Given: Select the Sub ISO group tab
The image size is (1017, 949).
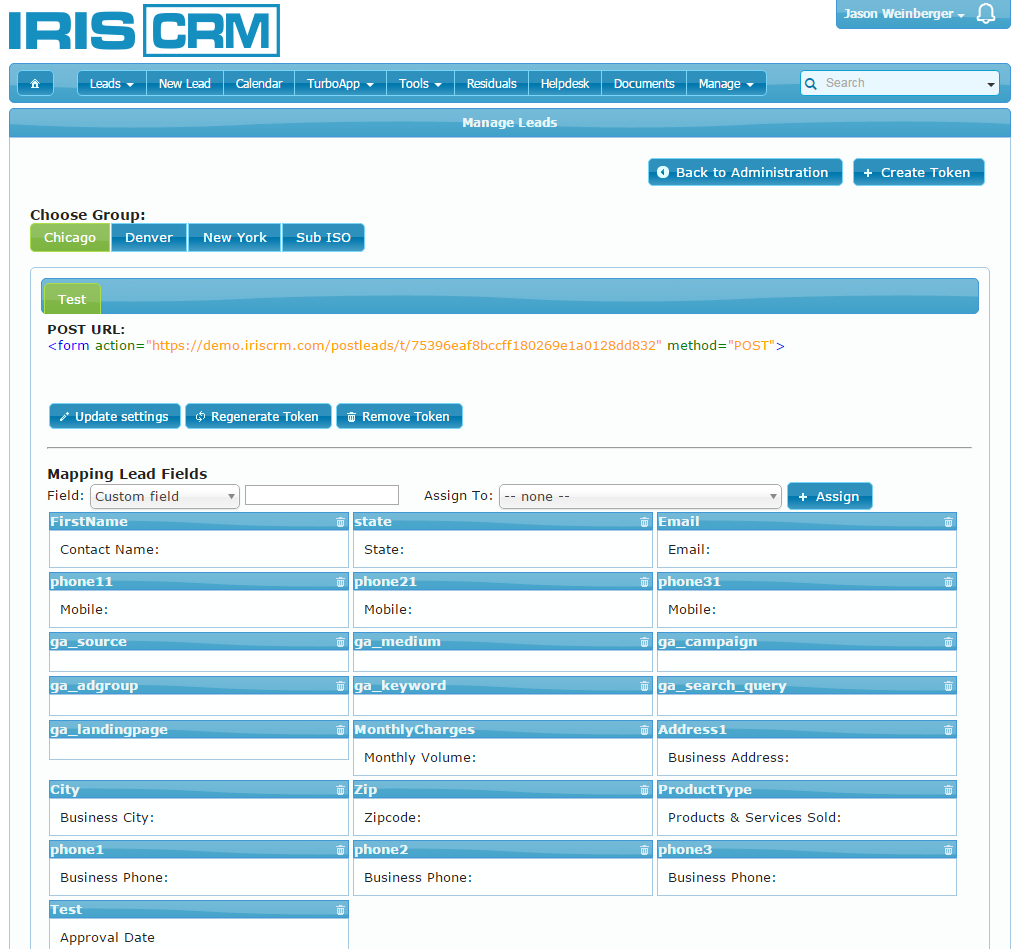Looking at the screenshot, I should (x=323, y=238).
